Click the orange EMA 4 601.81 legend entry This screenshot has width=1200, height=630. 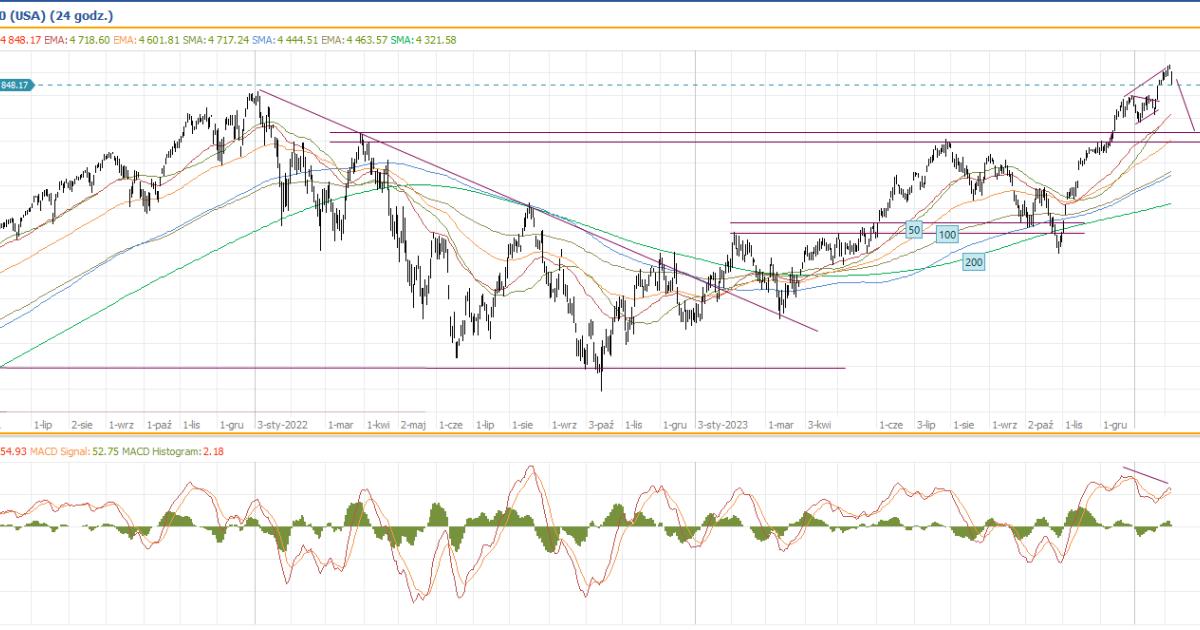point(149,40)
